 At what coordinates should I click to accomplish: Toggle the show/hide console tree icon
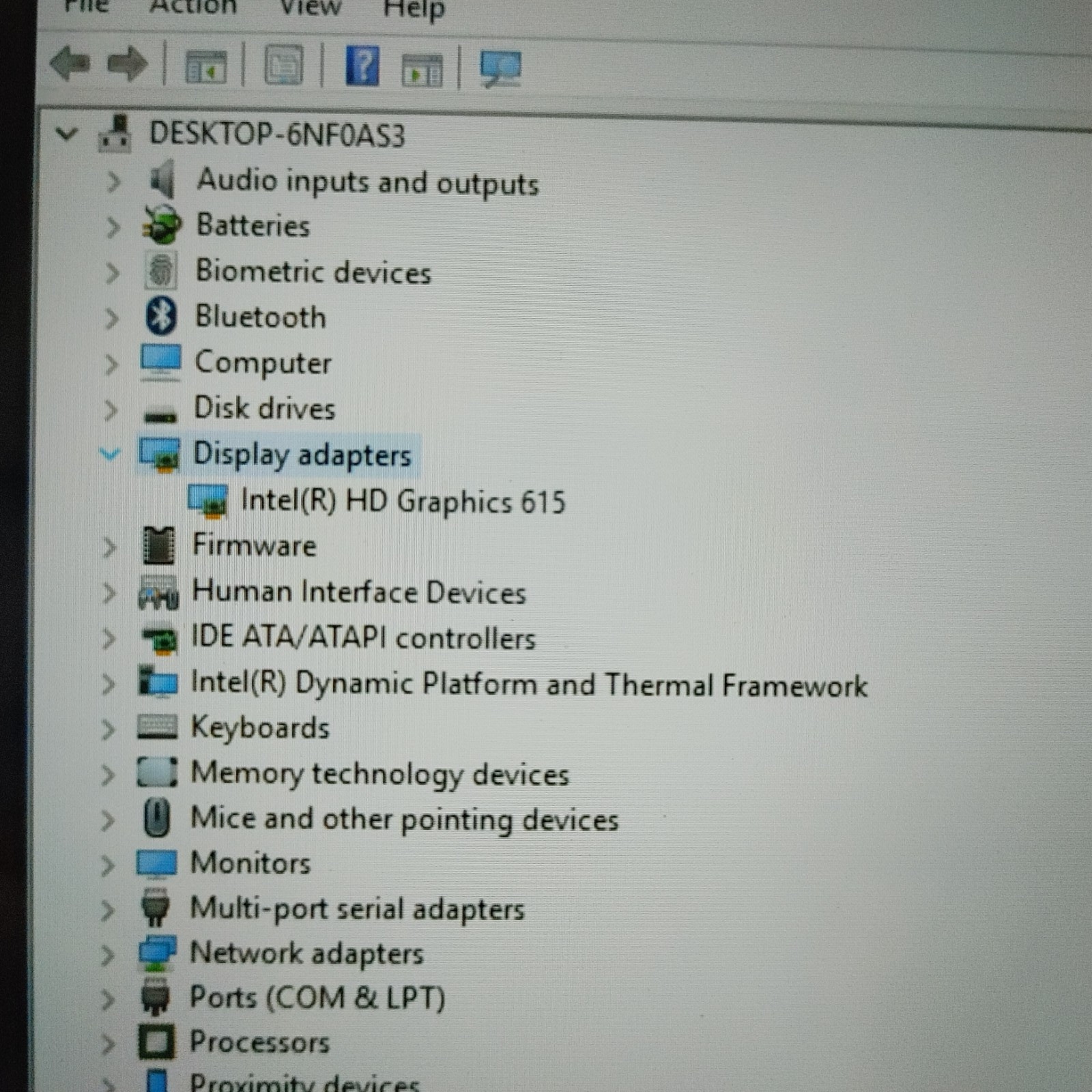[205, 67]
